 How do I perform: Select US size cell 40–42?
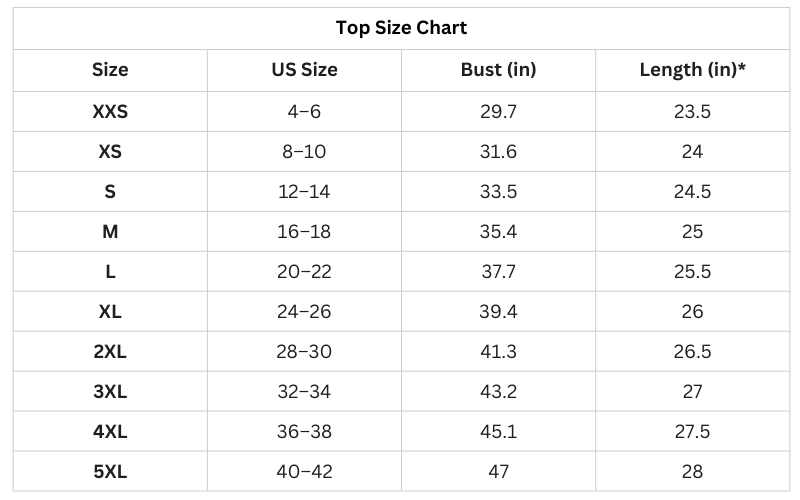pyautogui.click(x=304, y=471)
